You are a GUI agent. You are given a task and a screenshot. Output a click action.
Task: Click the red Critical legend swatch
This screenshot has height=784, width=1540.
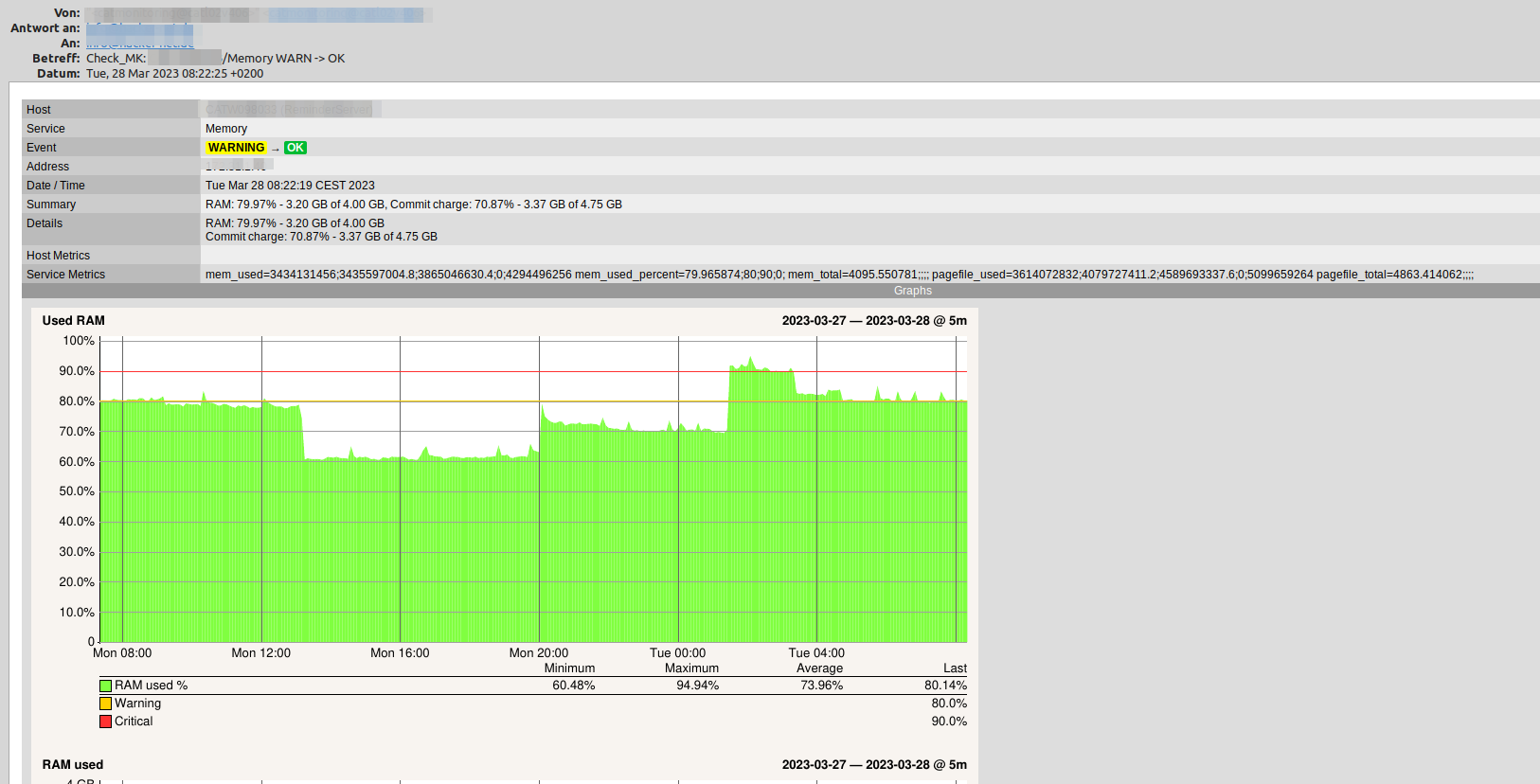(106, 722)
